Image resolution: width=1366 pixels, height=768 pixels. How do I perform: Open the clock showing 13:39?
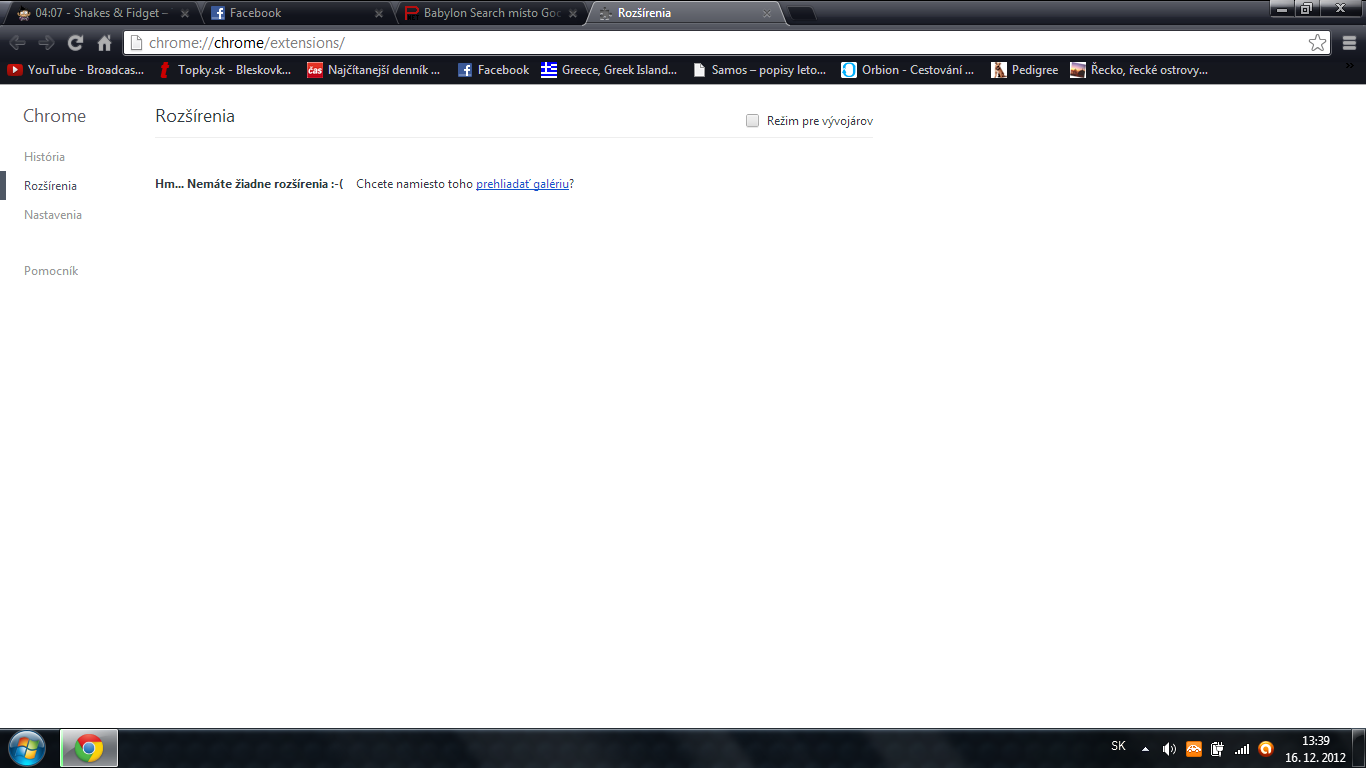pyautogui.click(x=1315, y=749)
